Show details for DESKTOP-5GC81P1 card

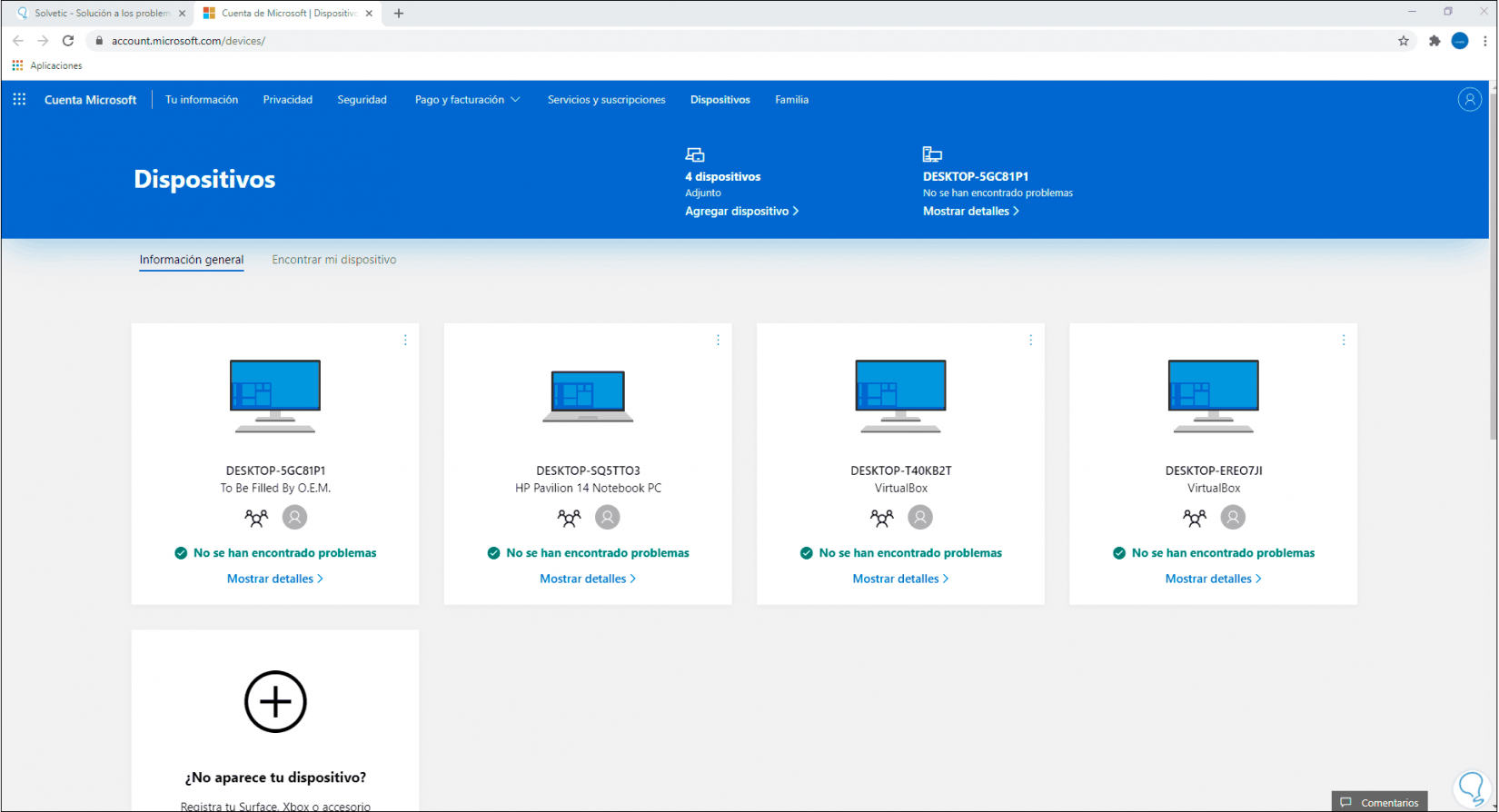pos(275,579)
